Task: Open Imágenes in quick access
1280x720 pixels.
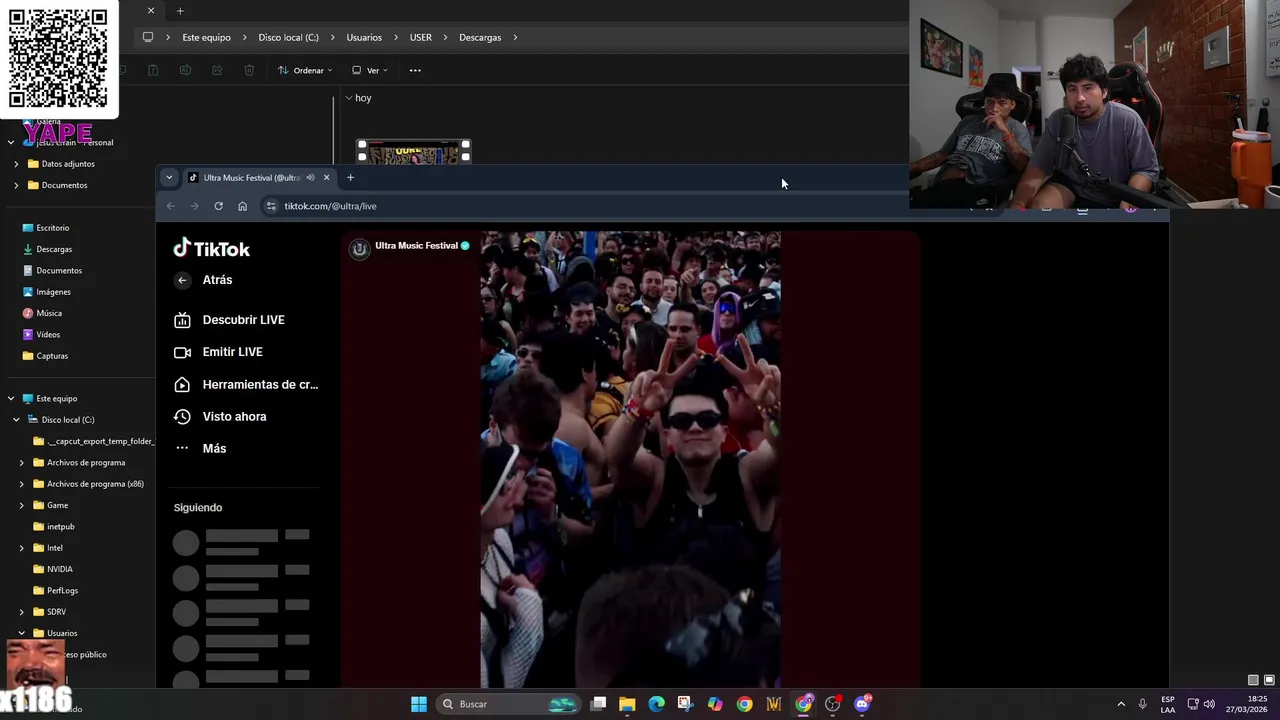Action: pos(47,292)
